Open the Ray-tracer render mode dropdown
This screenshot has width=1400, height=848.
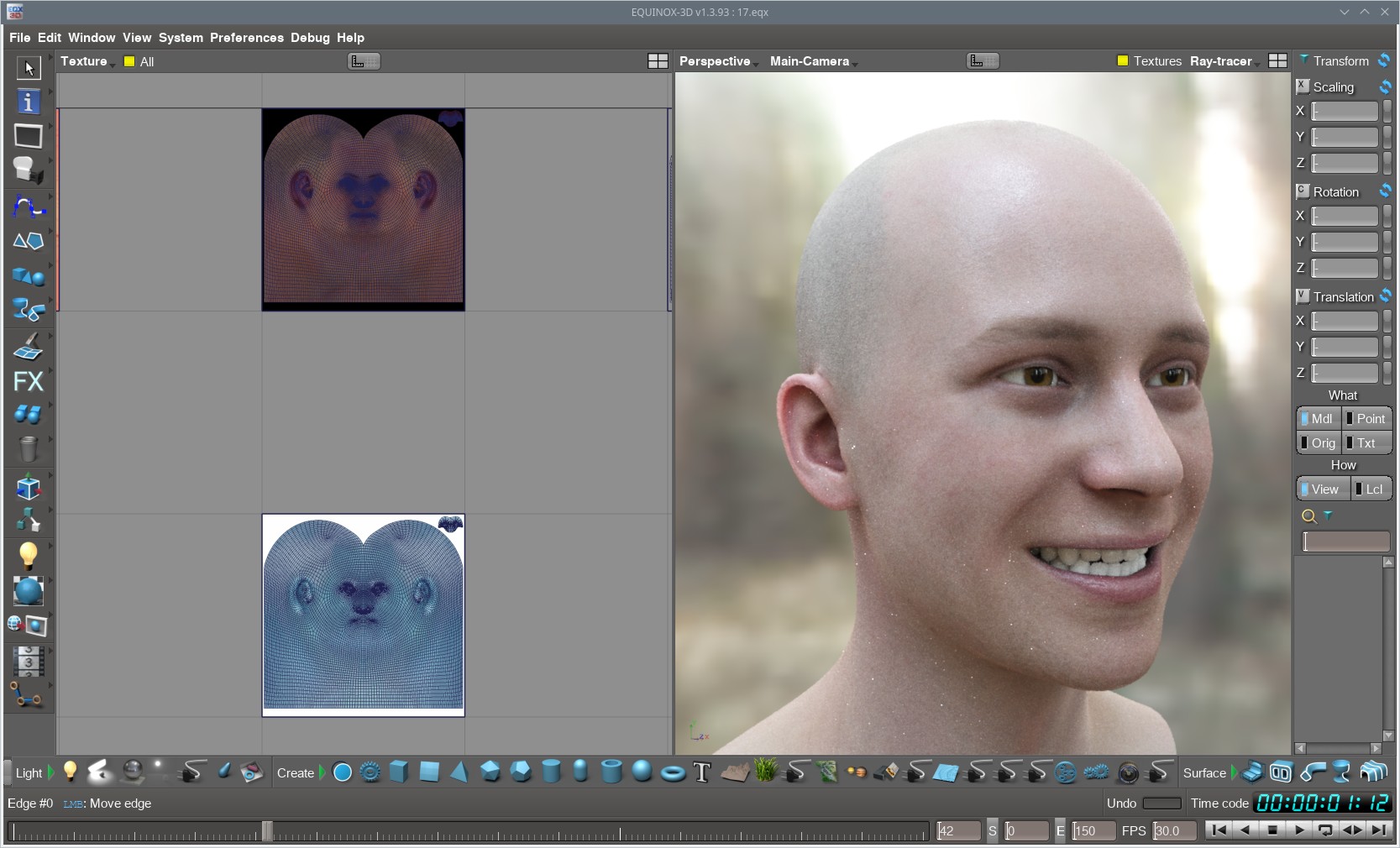[1223, 61]
